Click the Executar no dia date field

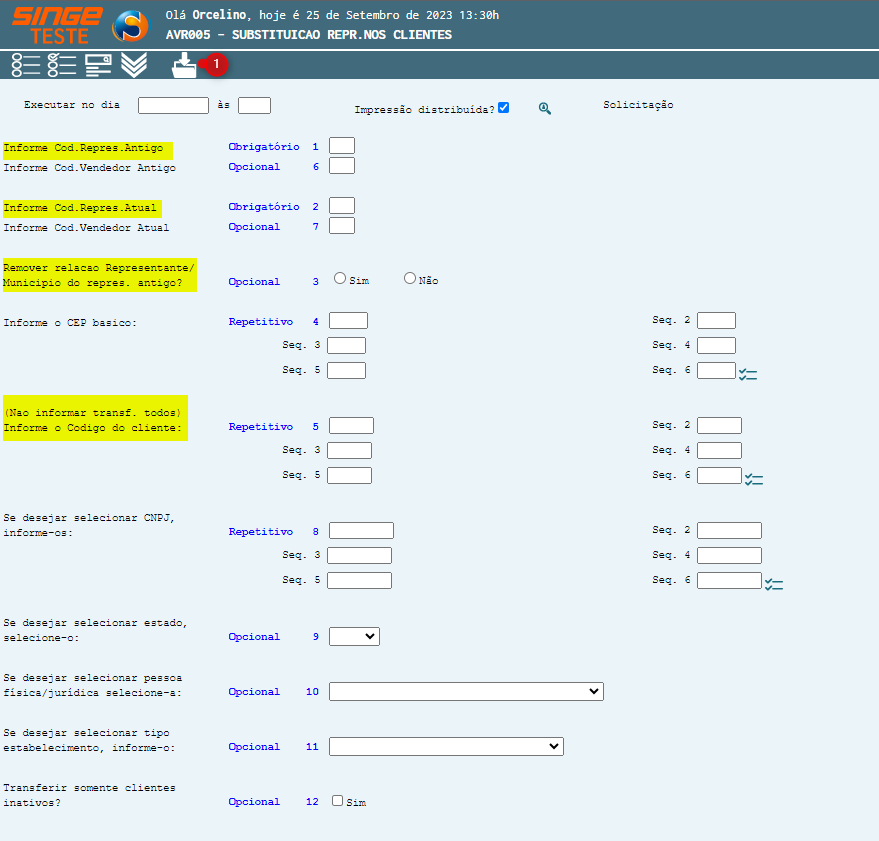[x=173, y=105]
